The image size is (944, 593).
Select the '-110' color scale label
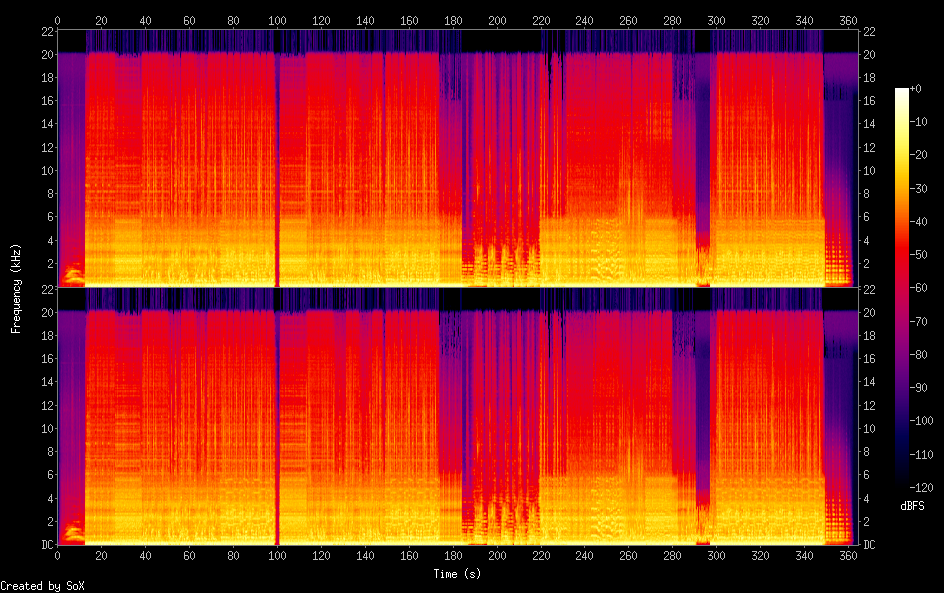pos(921,455)
